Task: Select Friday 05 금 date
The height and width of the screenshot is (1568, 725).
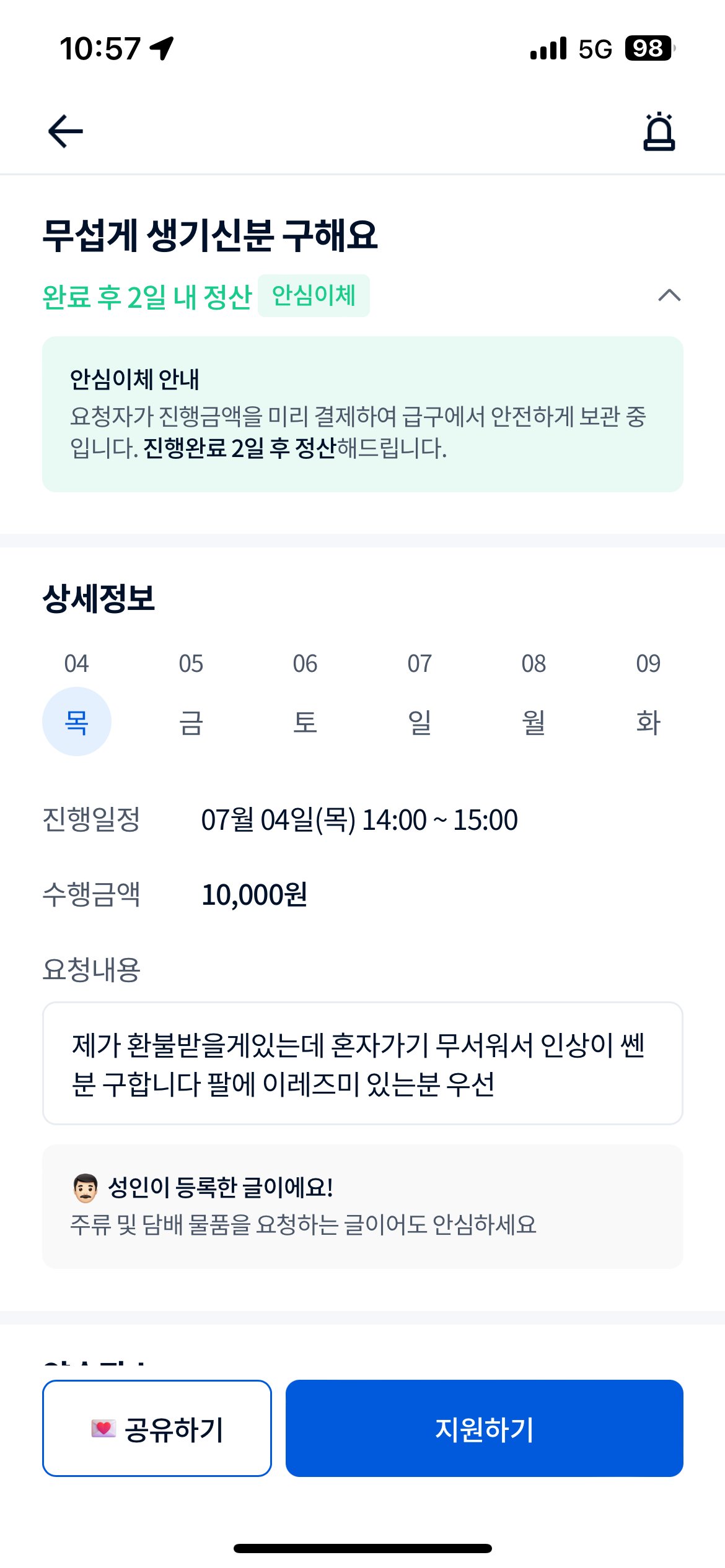Action: (191, 721)
